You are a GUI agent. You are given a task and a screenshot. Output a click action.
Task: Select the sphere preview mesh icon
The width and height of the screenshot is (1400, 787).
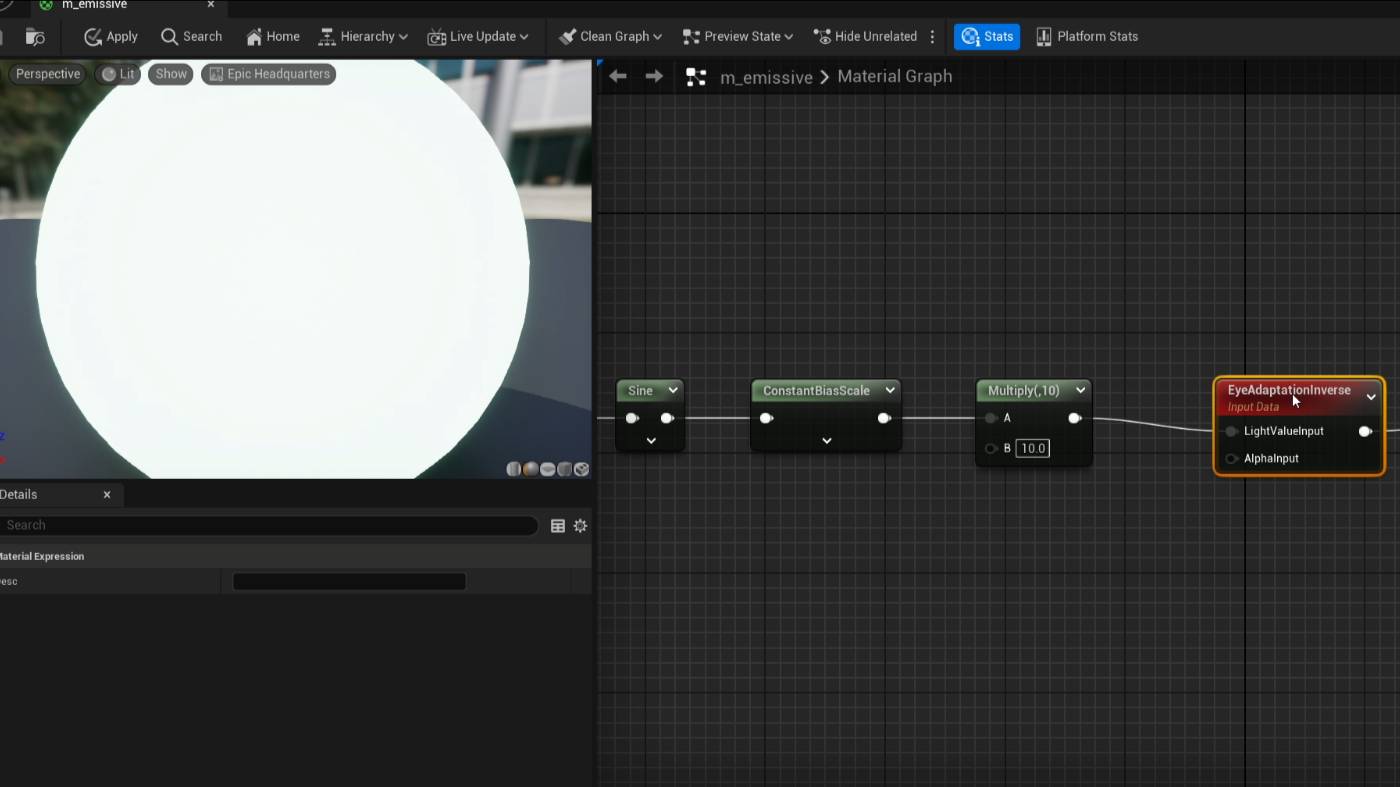[x=530, y=469]
